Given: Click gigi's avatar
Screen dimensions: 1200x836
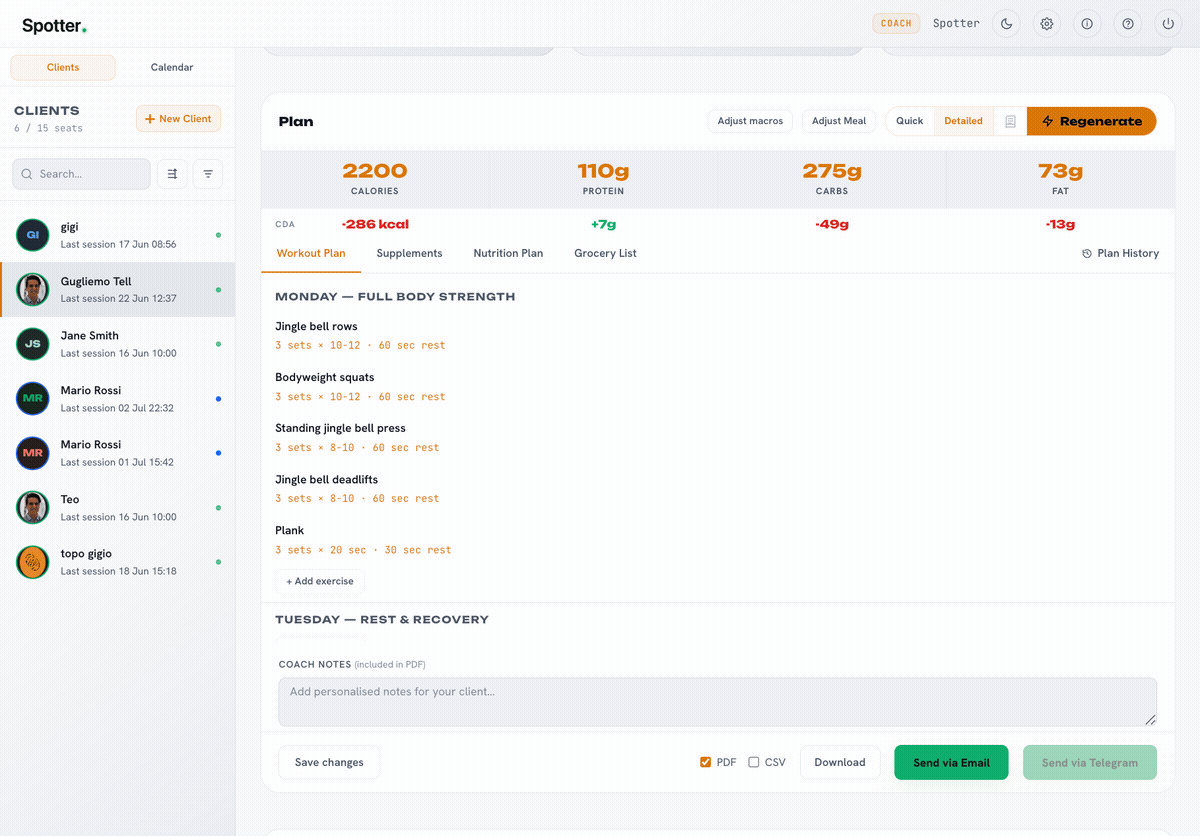Looking at the screenshot, I should pos(32,235).
